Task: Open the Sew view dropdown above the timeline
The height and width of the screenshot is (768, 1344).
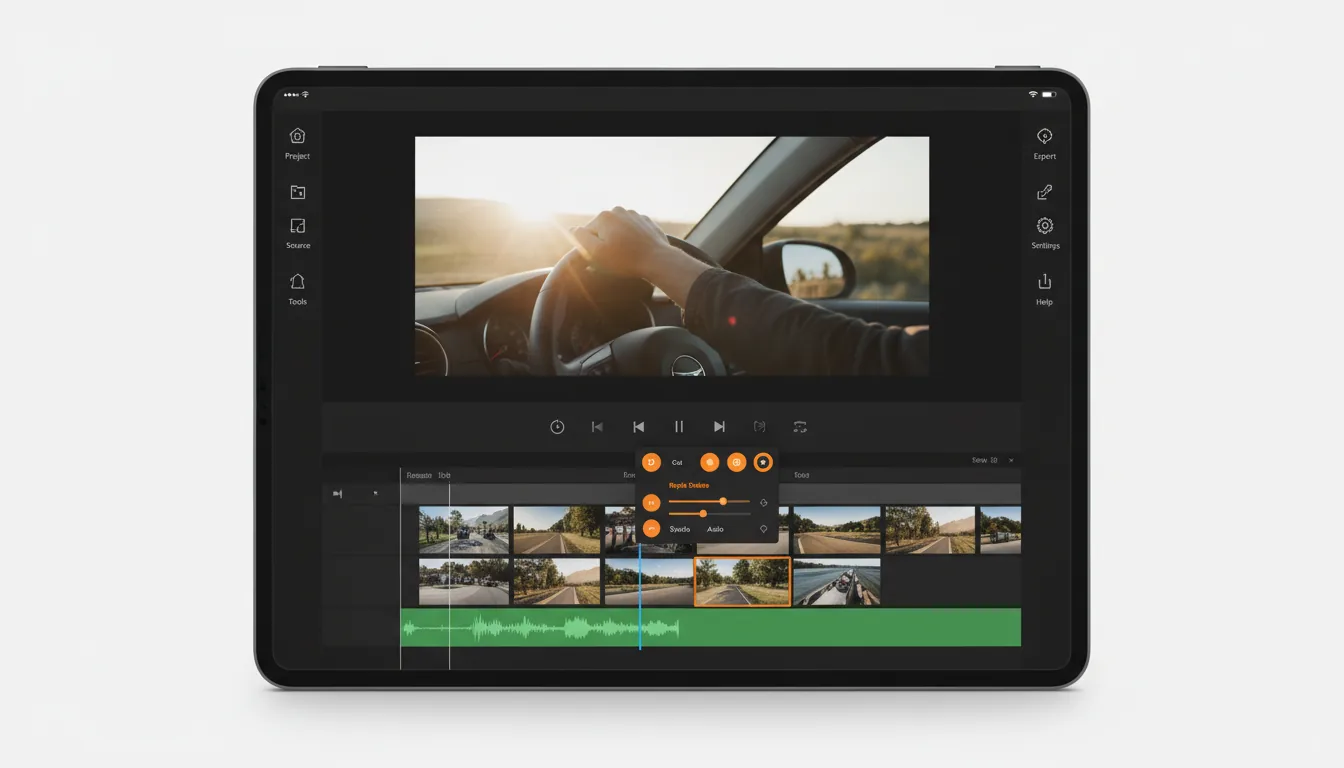Action: pos(986,459)
